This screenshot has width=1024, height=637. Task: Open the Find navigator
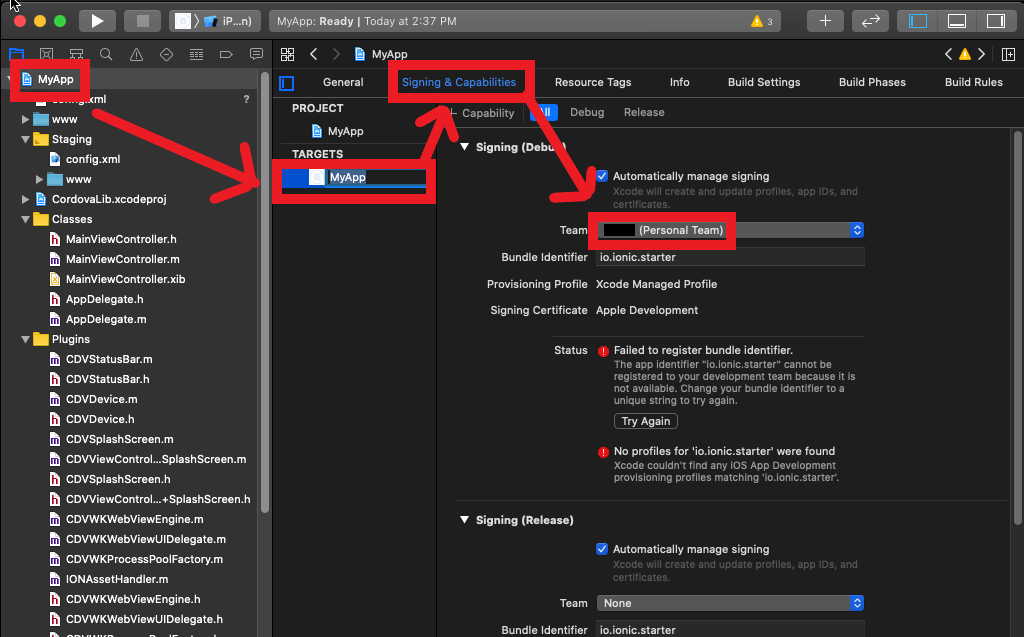(106, 54)
